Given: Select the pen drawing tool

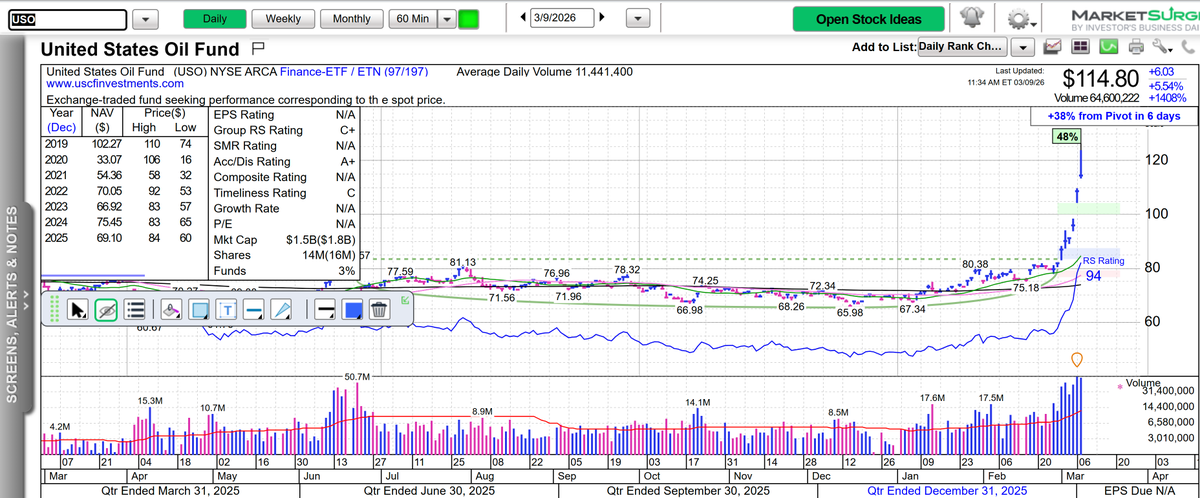Looking at the screenshot, I should pos(282,310).
